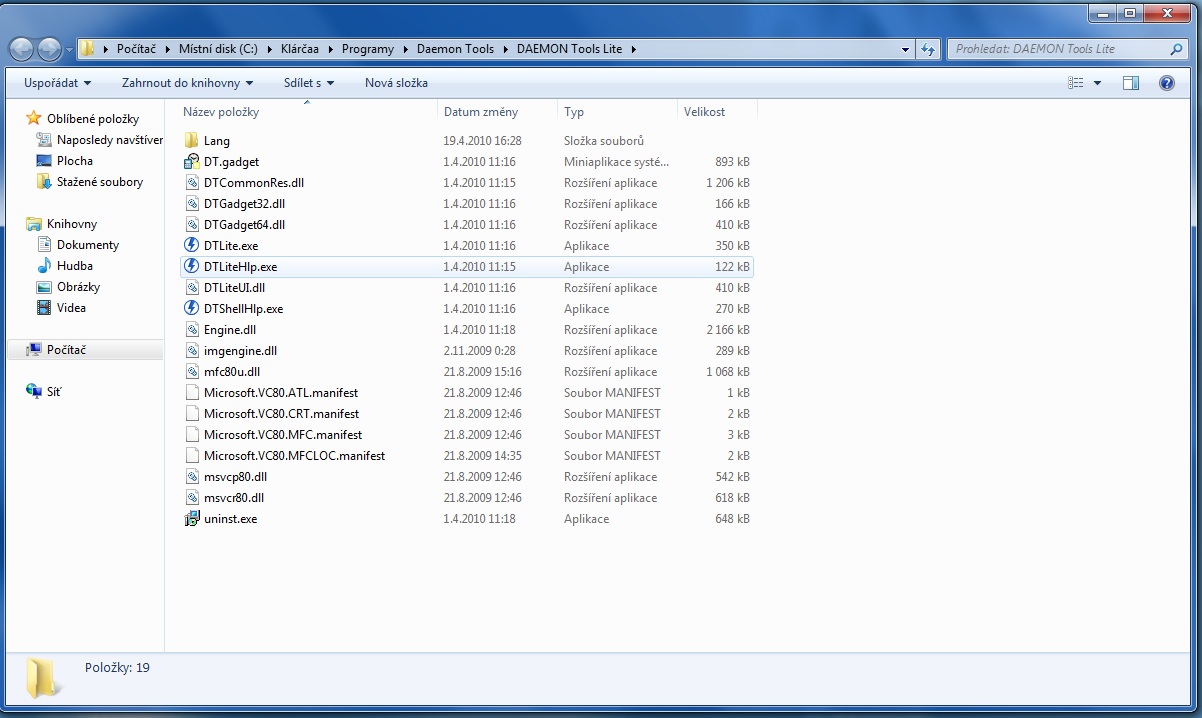Click the Back navigation arrow
Image resolution: width=1202 pixels, height=718 pixels.
click(x=22, y=49)
